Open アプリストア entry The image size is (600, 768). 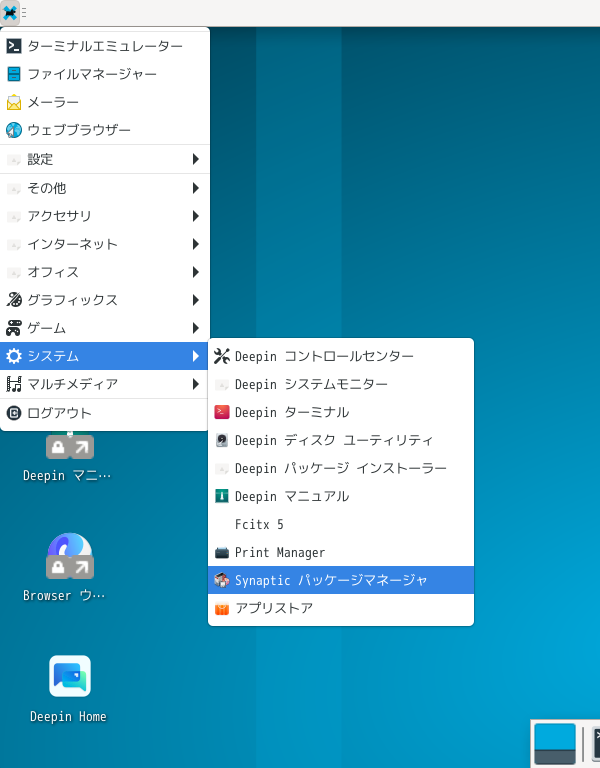(x=341, y=608)
